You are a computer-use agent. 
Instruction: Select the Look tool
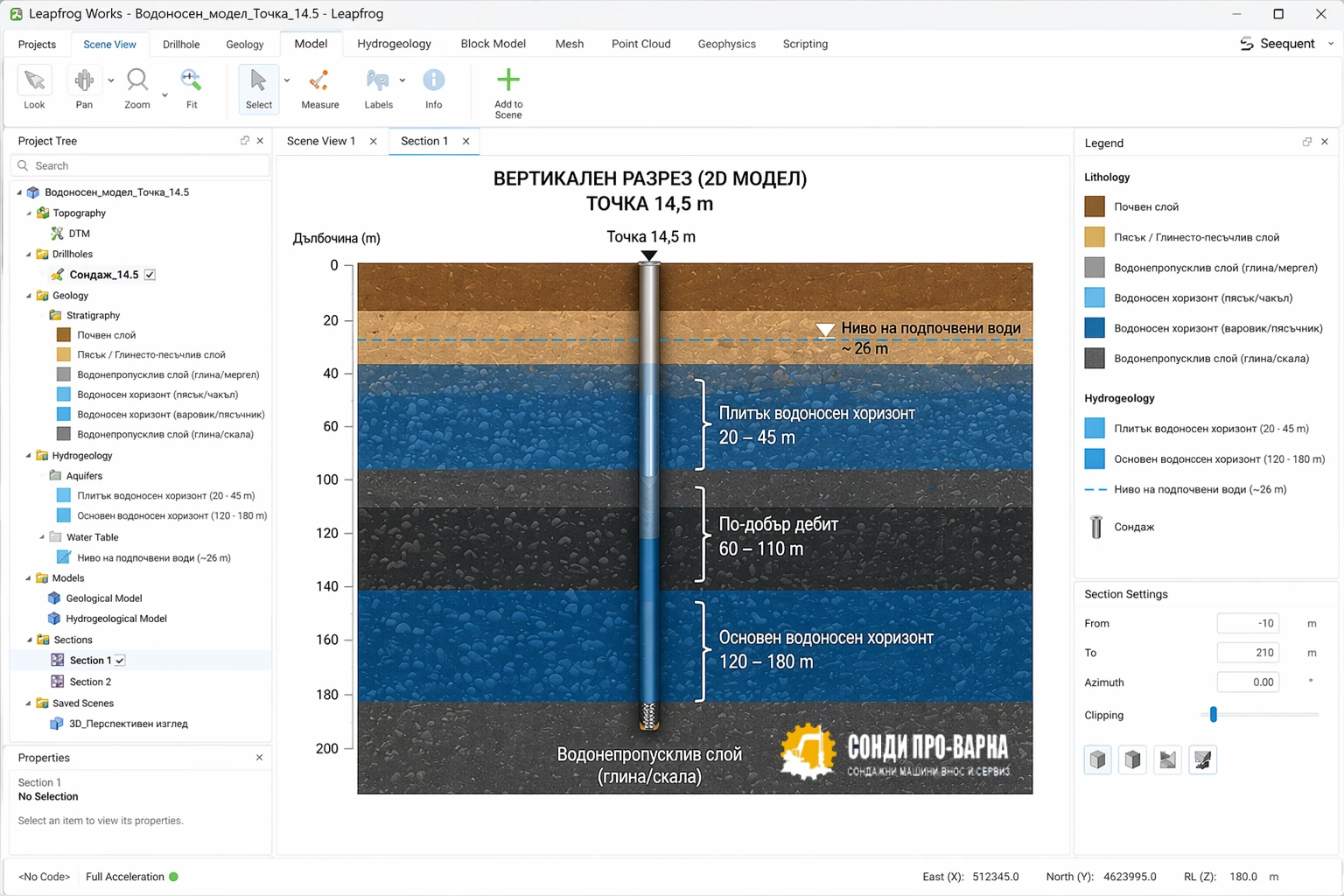pyautogui.click(x=34, y=88)
